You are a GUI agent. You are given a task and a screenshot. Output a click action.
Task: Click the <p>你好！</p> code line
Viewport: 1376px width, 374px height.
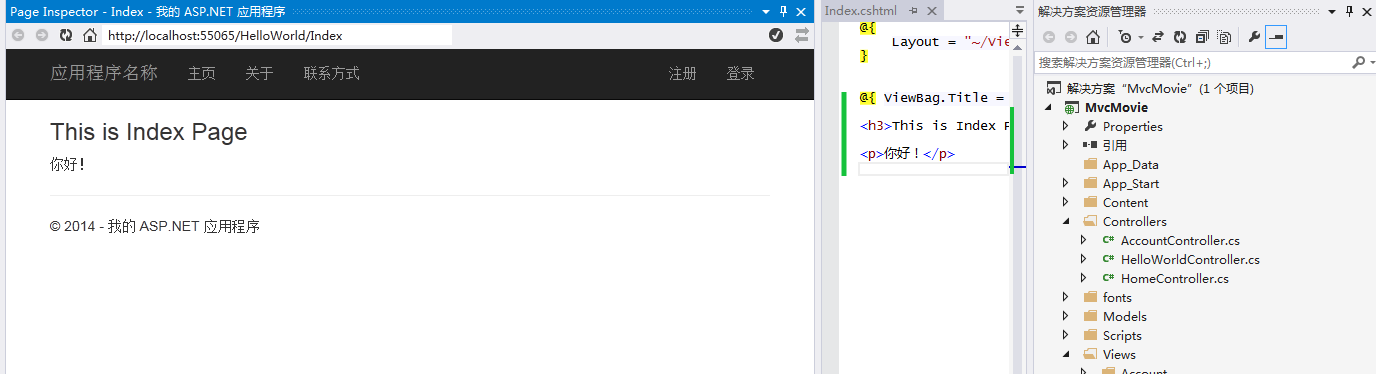click(x=907, y=154)
